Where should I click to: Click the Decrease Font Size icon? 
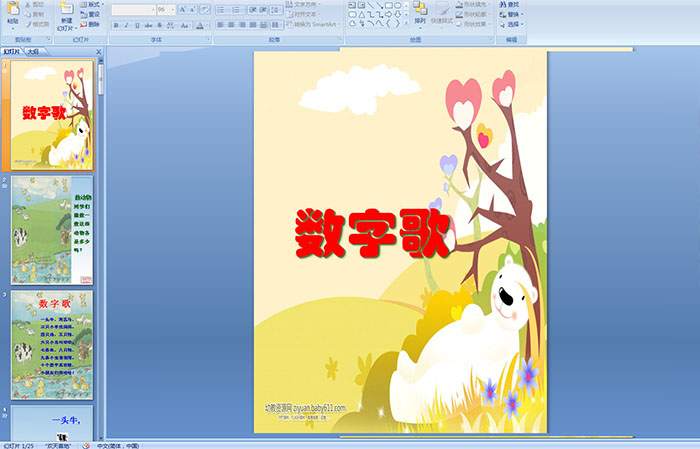193,10
